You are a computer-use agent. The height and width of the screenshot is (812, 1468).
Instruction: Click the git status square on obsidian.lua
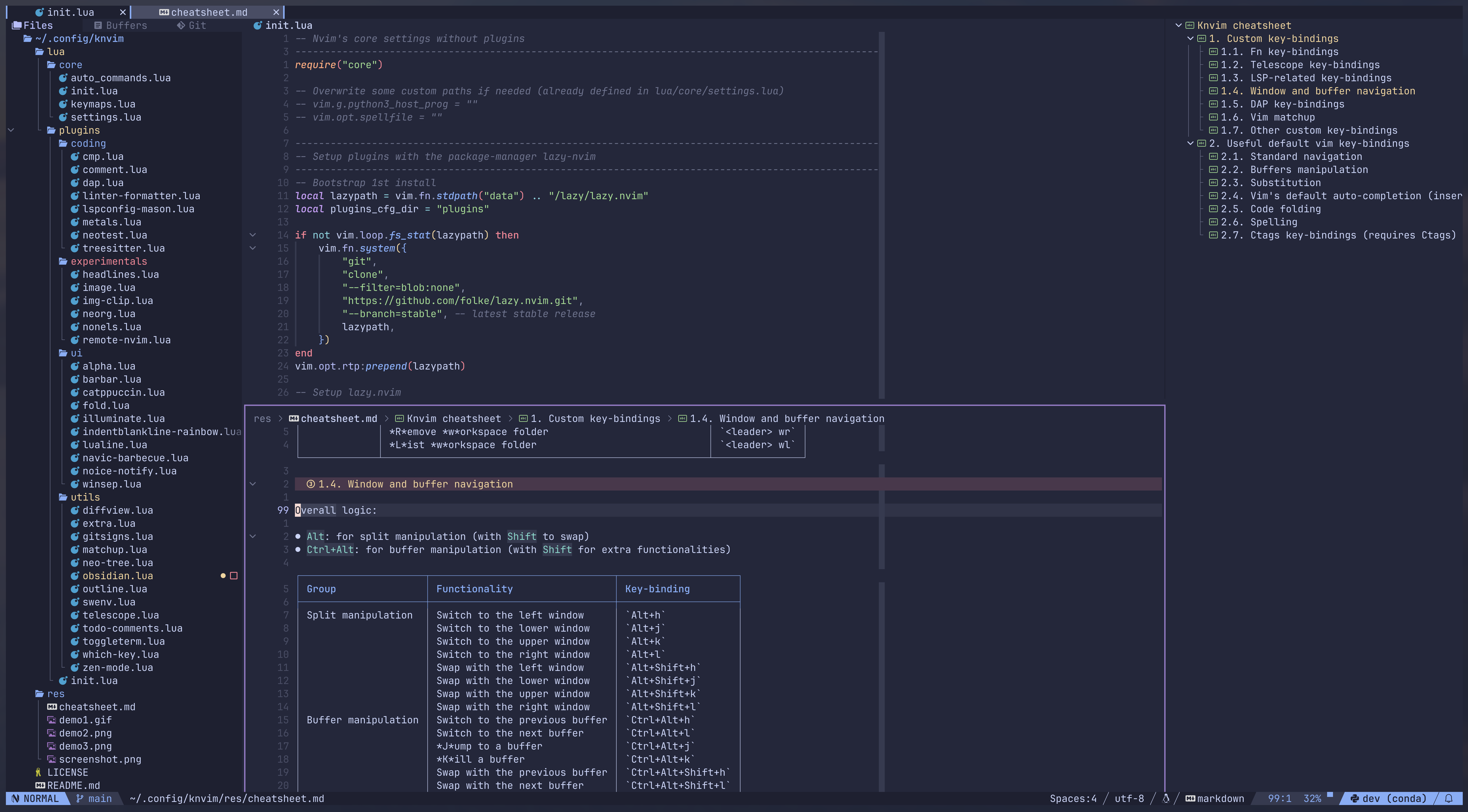point(234,575)
